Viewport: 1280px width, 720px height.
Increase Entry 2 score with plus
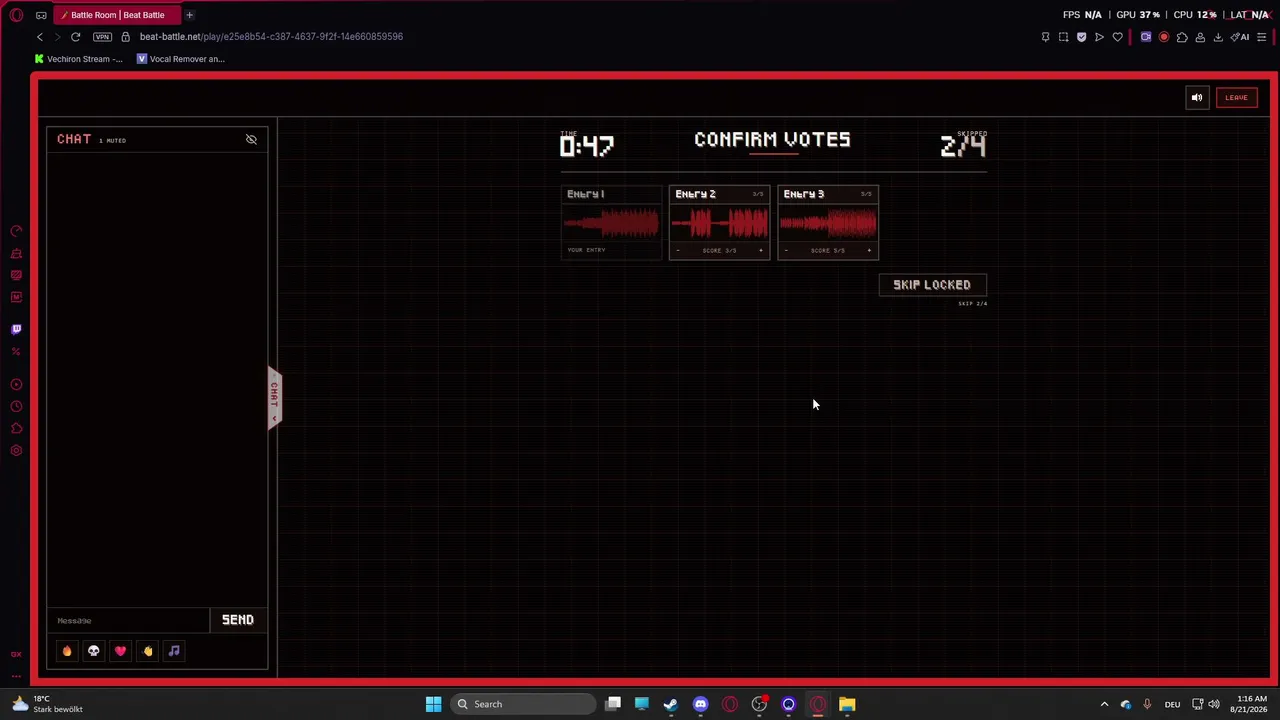(761, 250)
